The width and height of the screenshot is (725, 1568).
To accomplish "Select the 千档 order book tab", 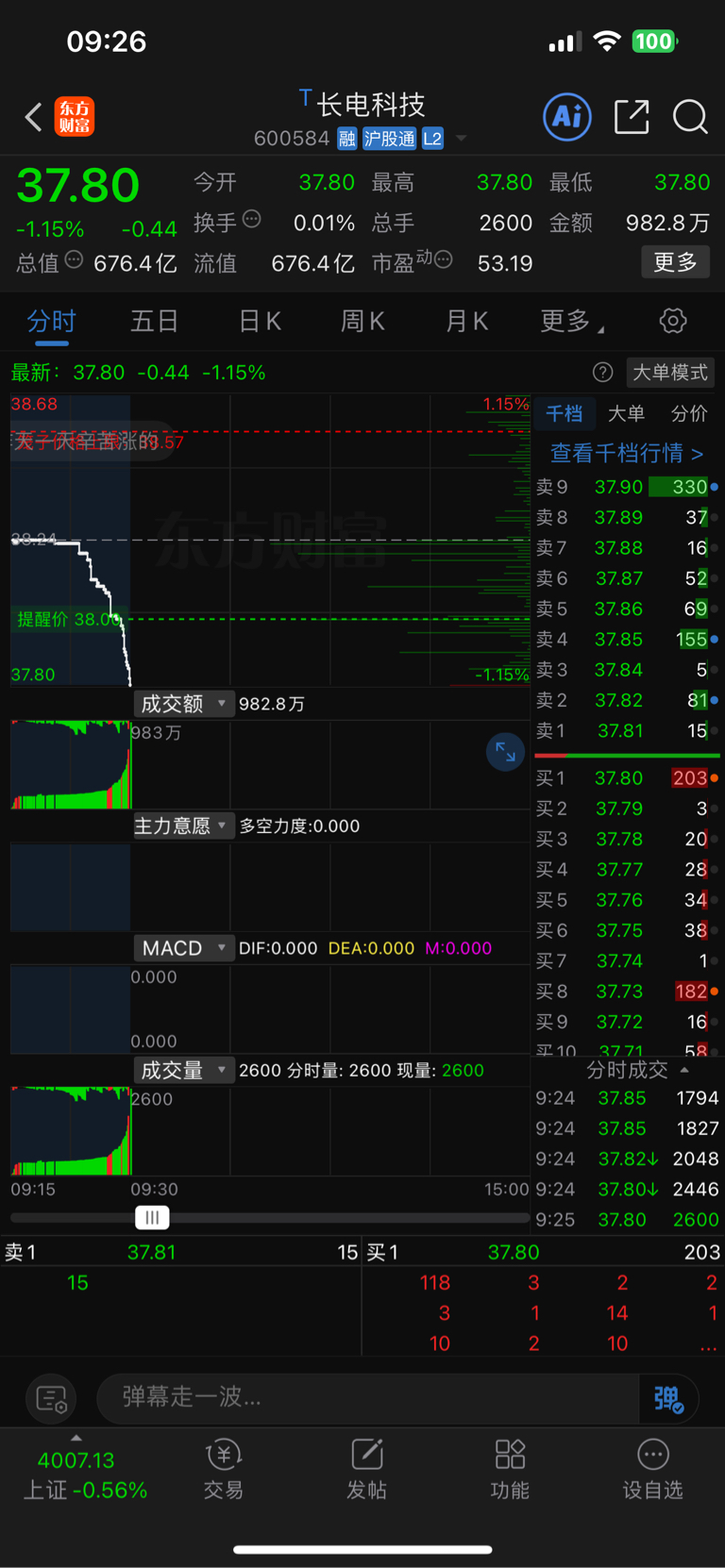I will tap(565, 413).
